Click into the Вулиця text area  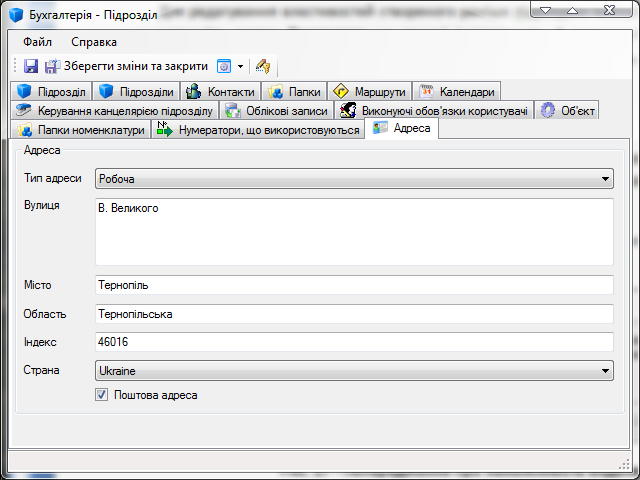[354, 232]
